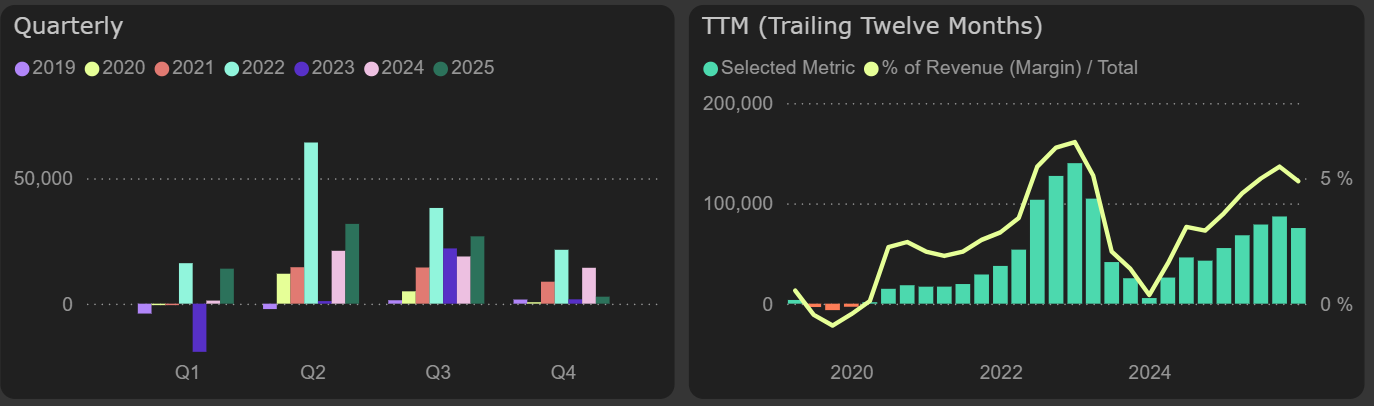Image resolution: width=1374 pixels, height=406 pixels.
Task: Toggle the 2019 series in the Quarterly legend
Action: tap(23, 68)
